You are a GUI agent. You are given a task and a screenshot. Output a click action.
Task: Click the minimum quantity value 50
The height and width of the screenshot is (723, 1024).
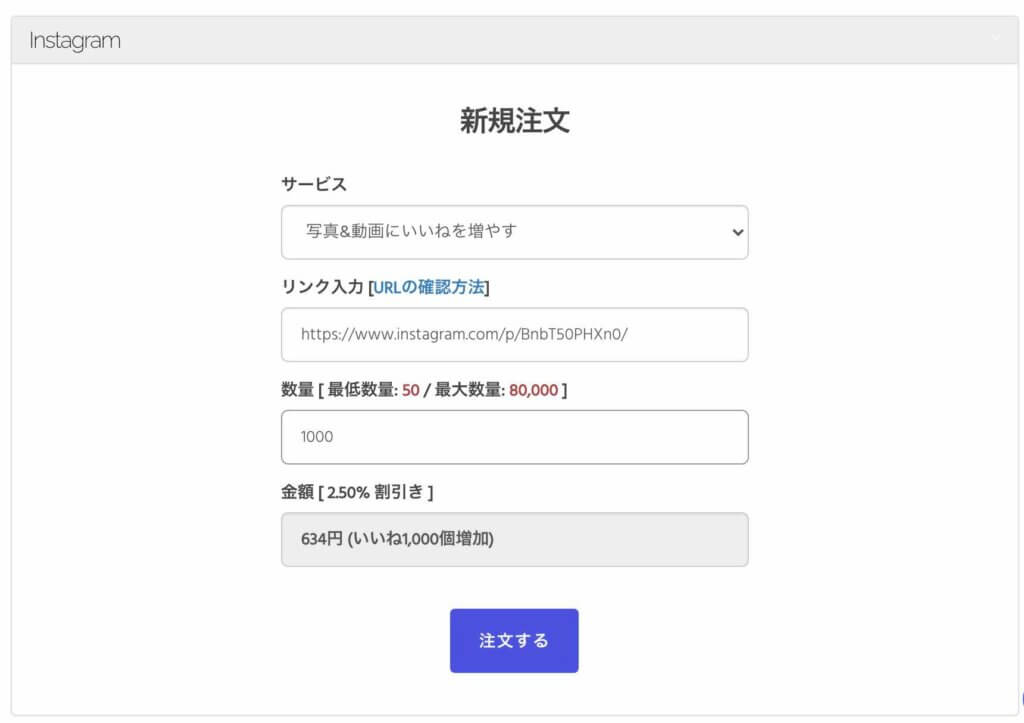(410, 390)
